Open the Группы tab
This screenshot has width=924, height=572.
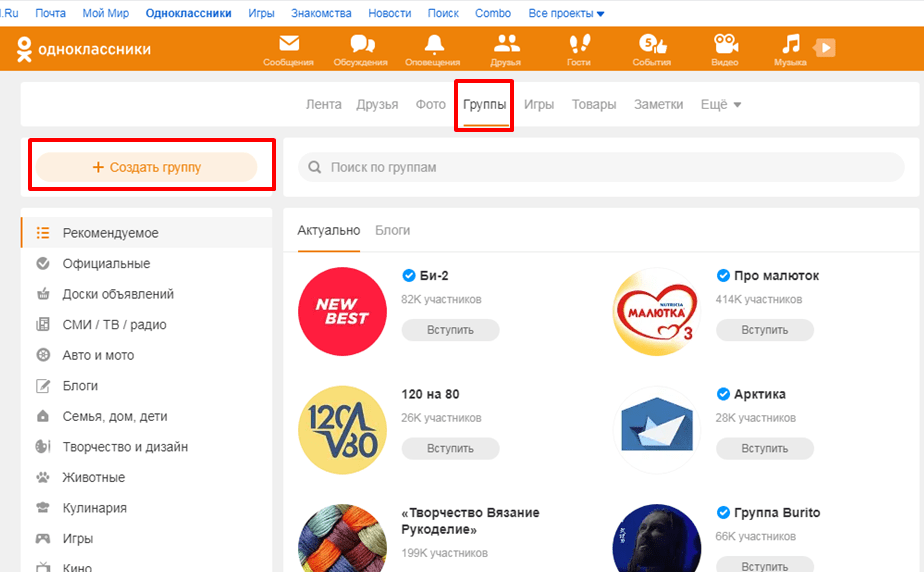click(484, 104)
